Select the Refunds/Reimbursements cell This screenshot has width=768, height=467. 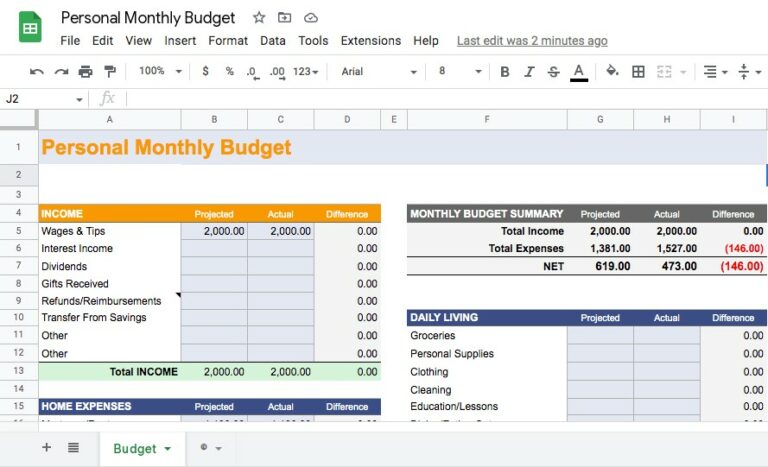pos(110,301)
